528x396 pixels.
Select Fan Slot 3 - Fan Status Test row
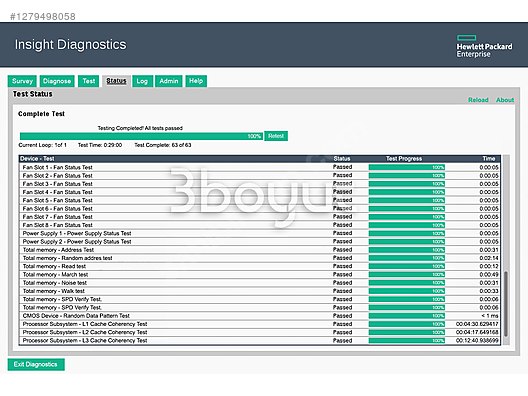coord(259,184)
